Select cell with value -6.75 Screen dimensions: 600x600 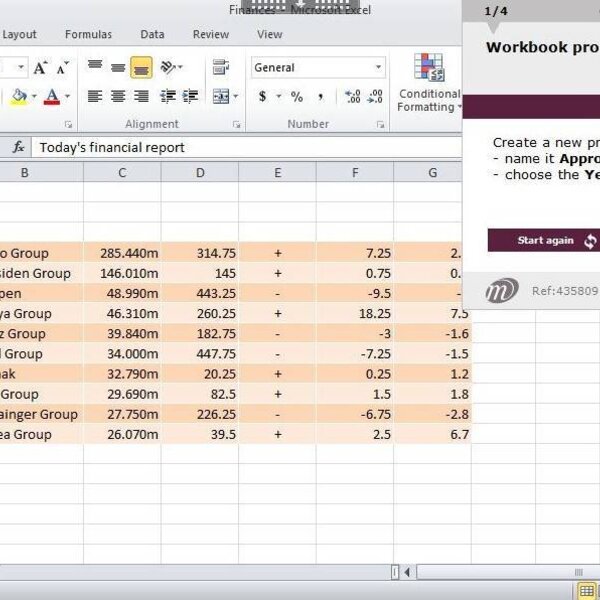tap(355, 414)
